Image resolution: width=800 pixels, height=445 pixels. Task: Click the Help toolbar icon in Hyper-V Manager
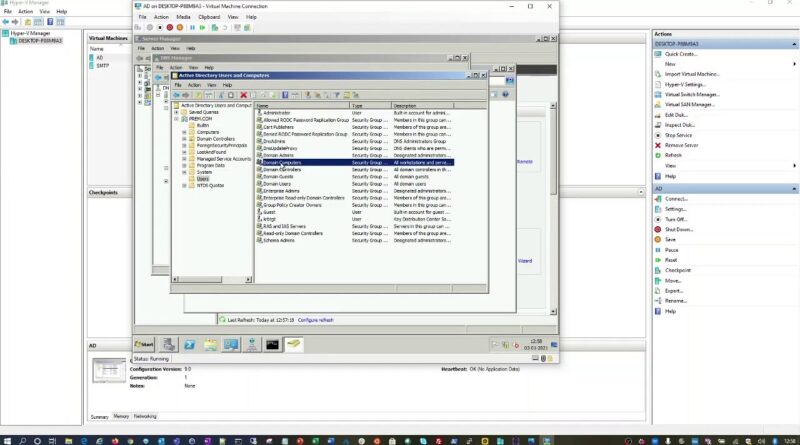click(x=50, y=22)
